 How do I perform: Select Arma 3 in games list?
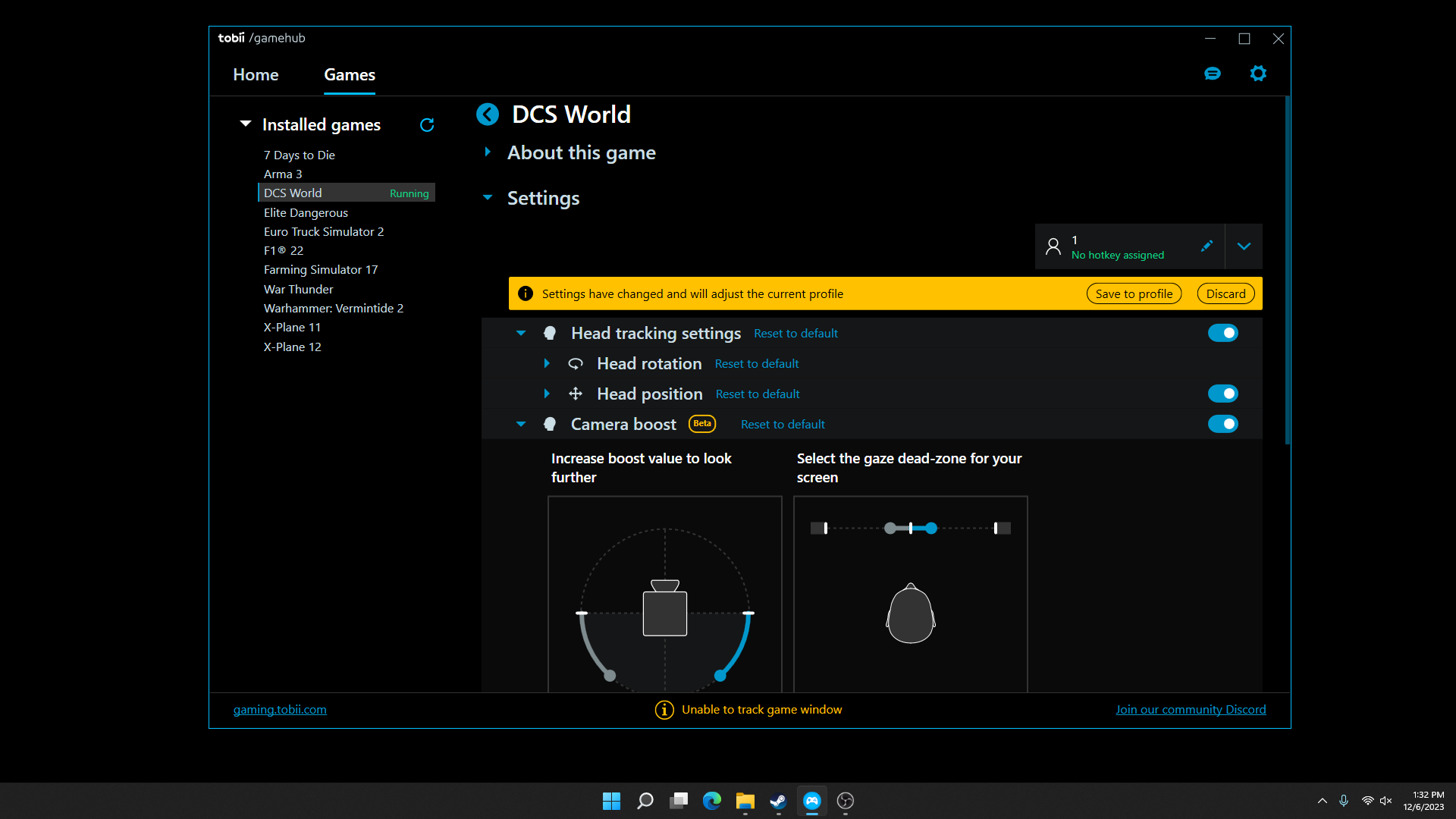283,174
